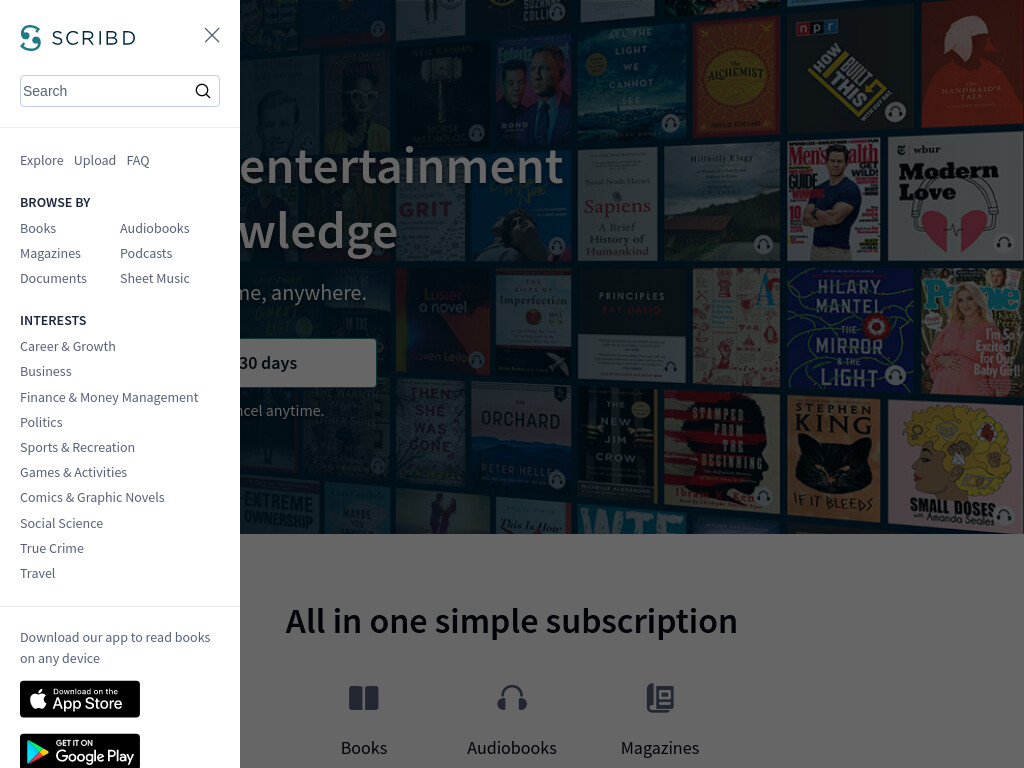Select the Hillbilly Elegy cover

click(722, 202)
